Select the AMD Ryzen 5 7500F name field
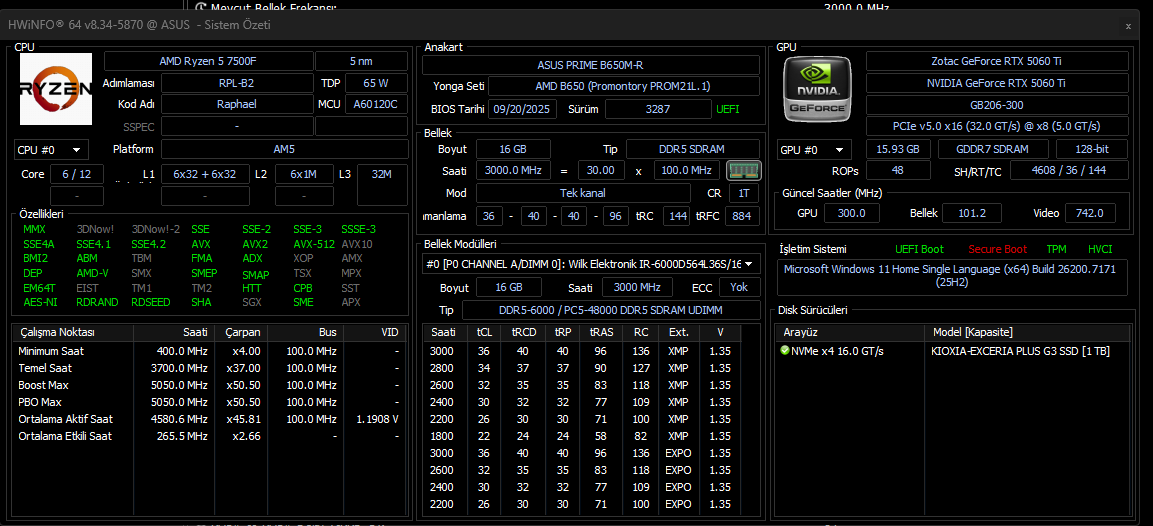The width and height of the screenshot is (1153, 526). pyautogui.click(x=207, y=61)
